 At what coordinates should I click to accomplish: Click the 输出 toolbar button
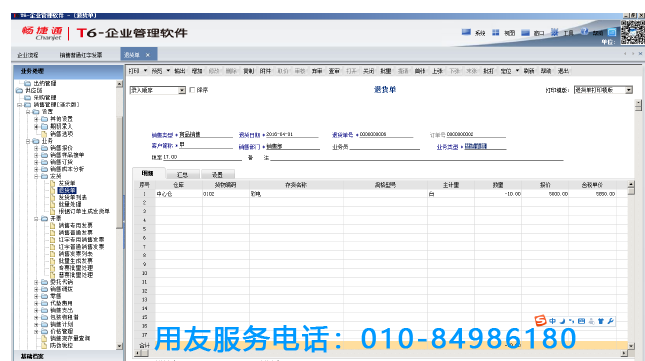click(180, 71)
